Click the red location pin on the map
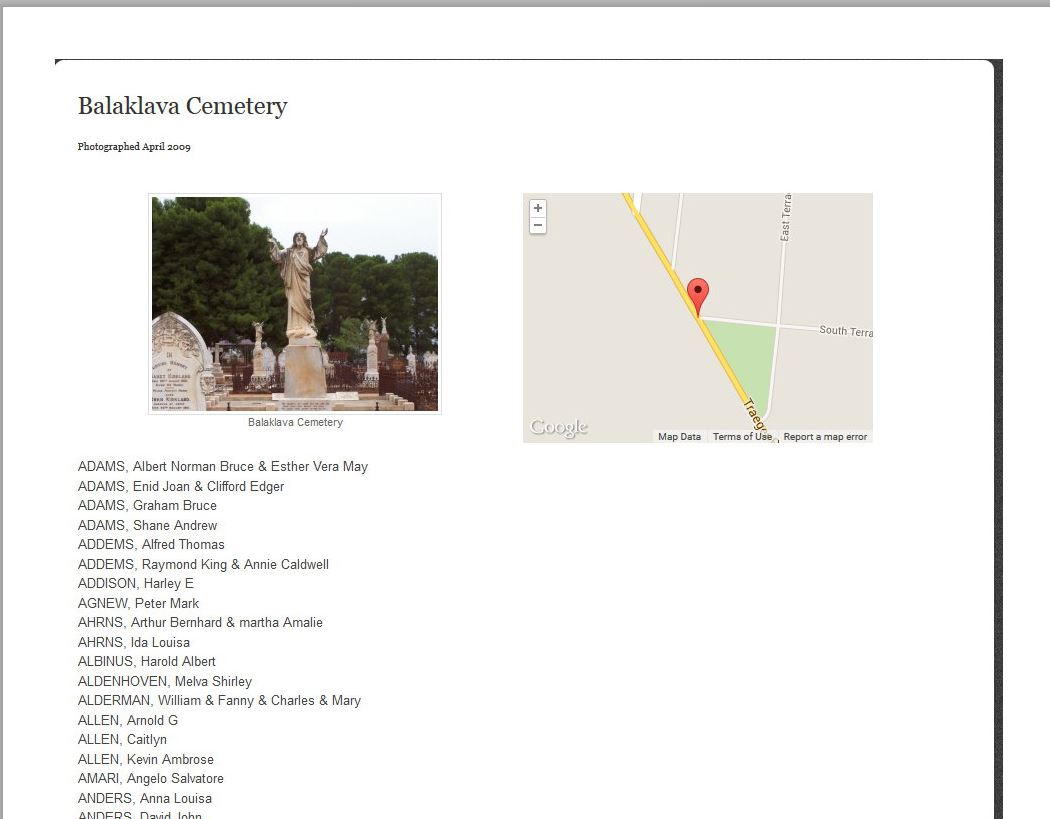 (x=698, y=297)
